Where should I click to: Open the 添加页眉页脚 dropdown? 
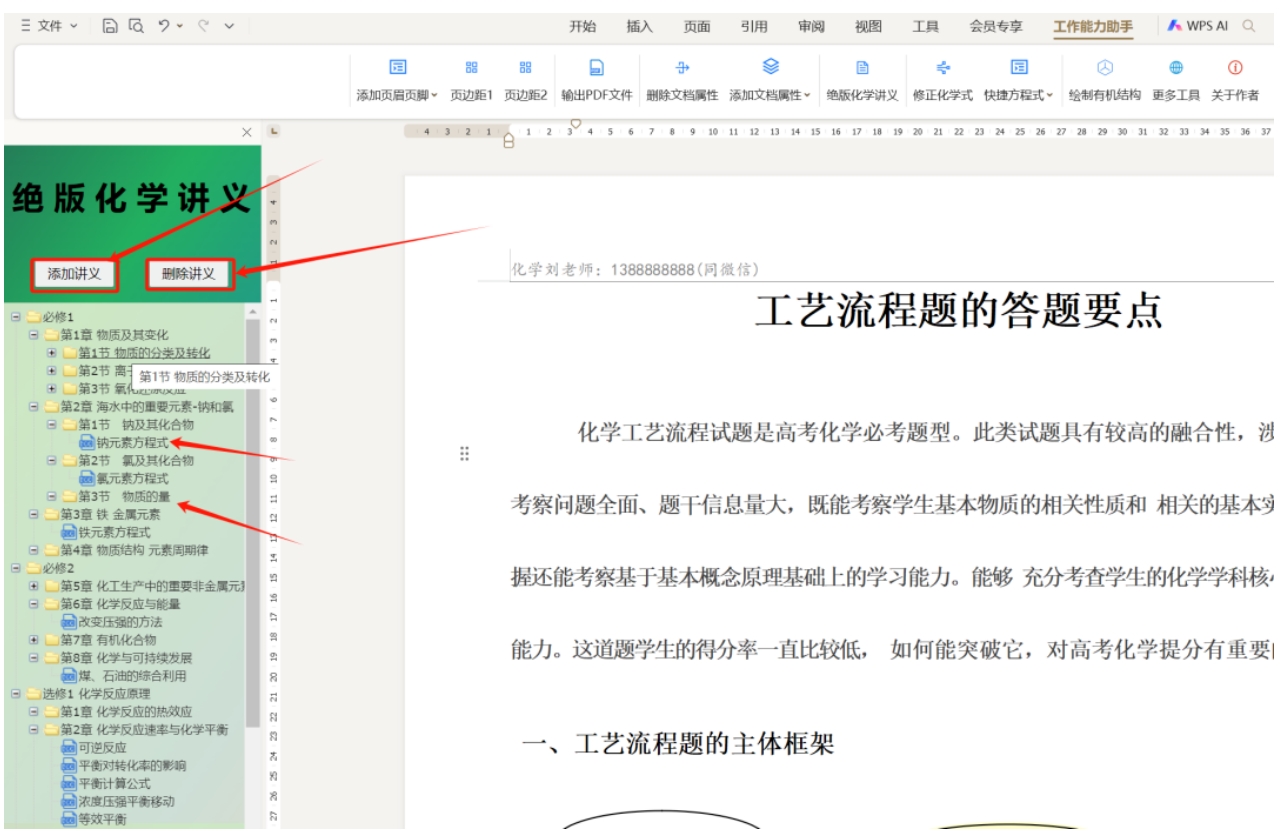pos(397,95)
